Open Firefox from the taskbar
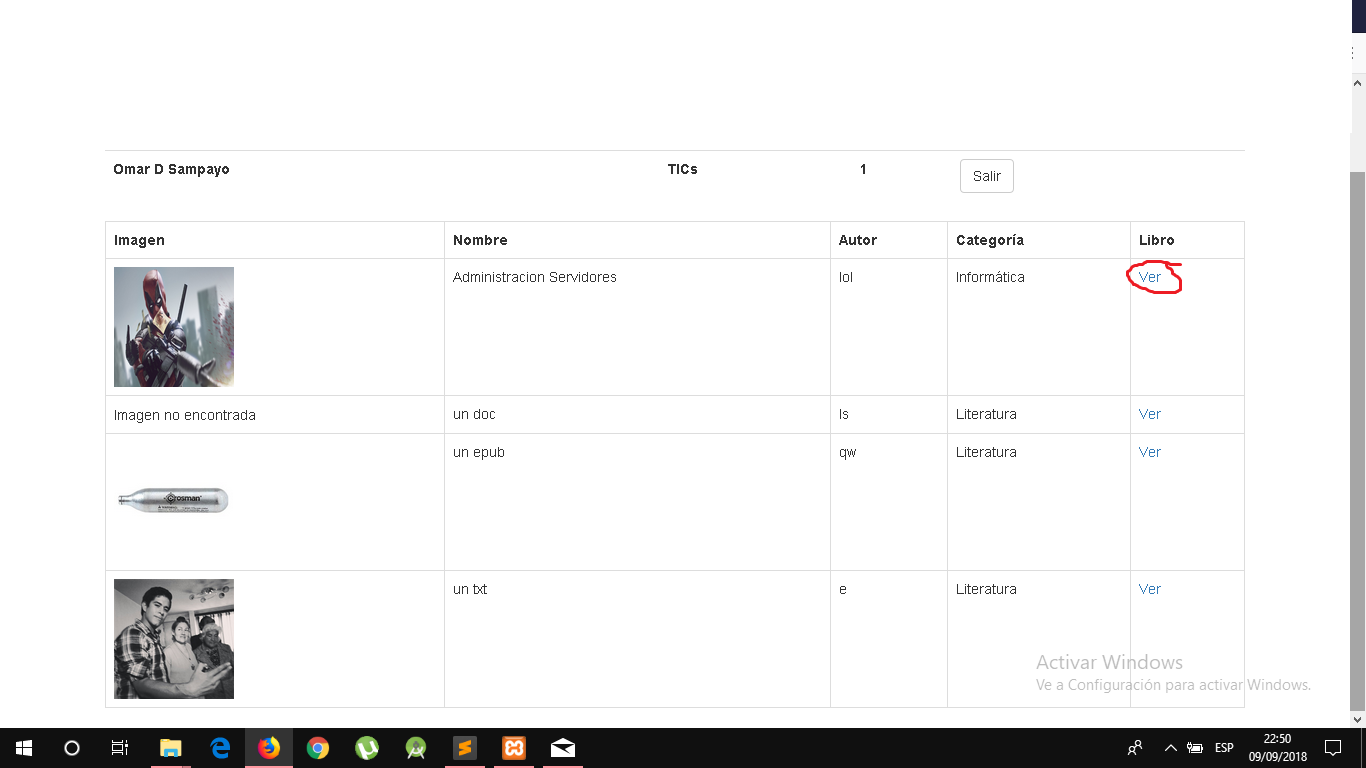This screenshot has width=1366, height=768. coord(269,748)
